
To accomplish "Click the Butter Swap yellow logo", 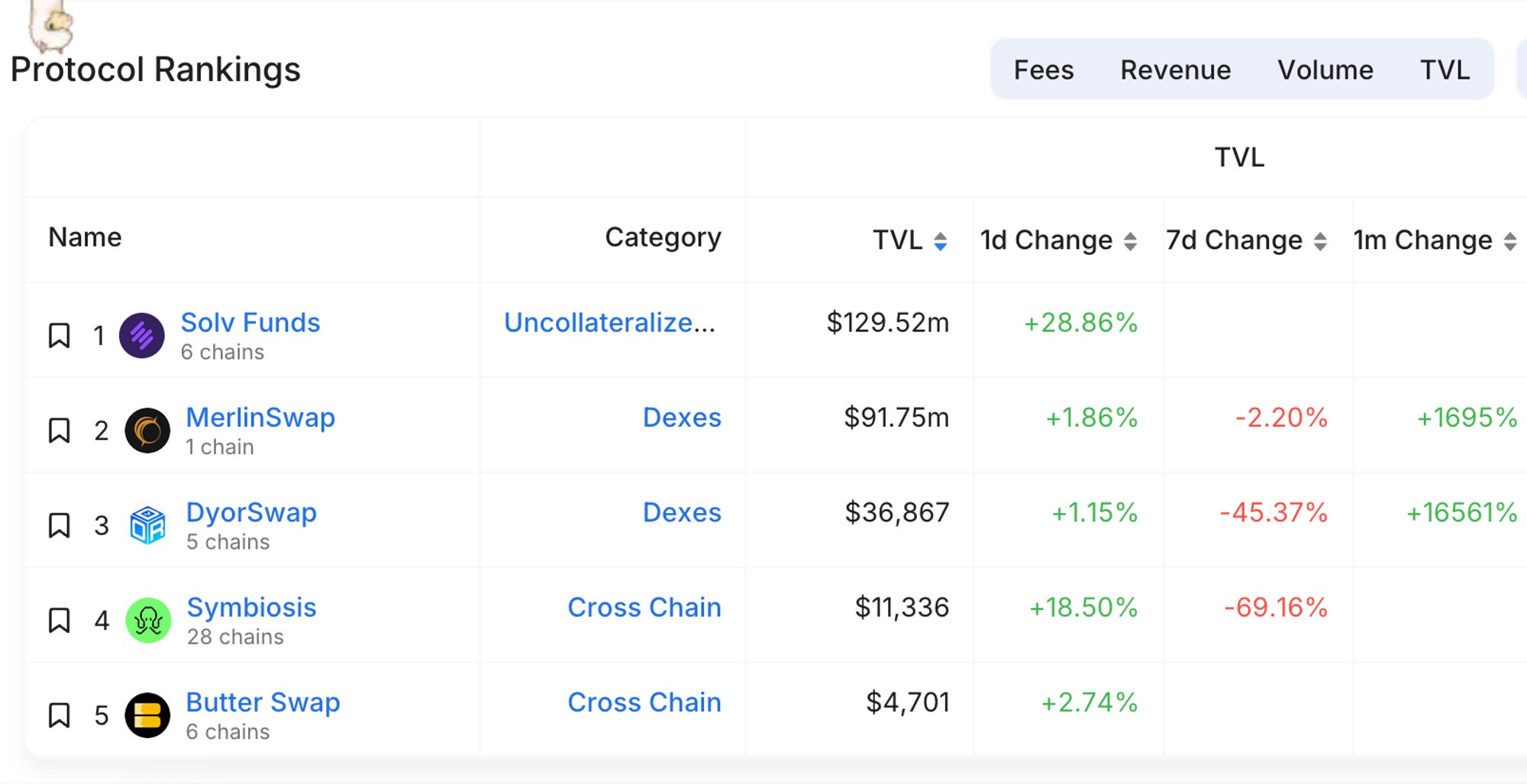I will click(147, 715).
